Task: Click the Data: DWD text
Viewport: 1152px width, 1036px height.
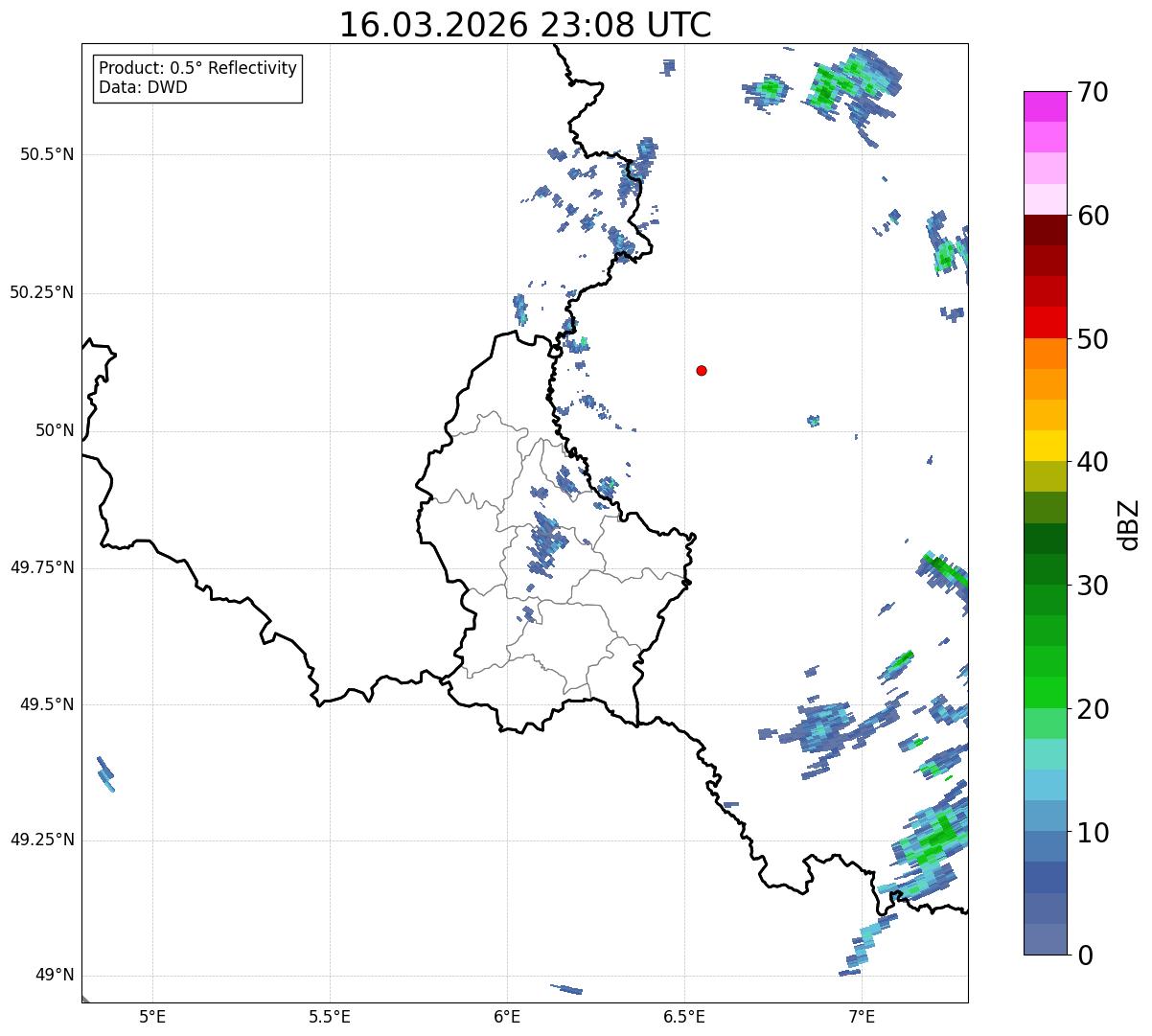Action: [x=144, y=87]
